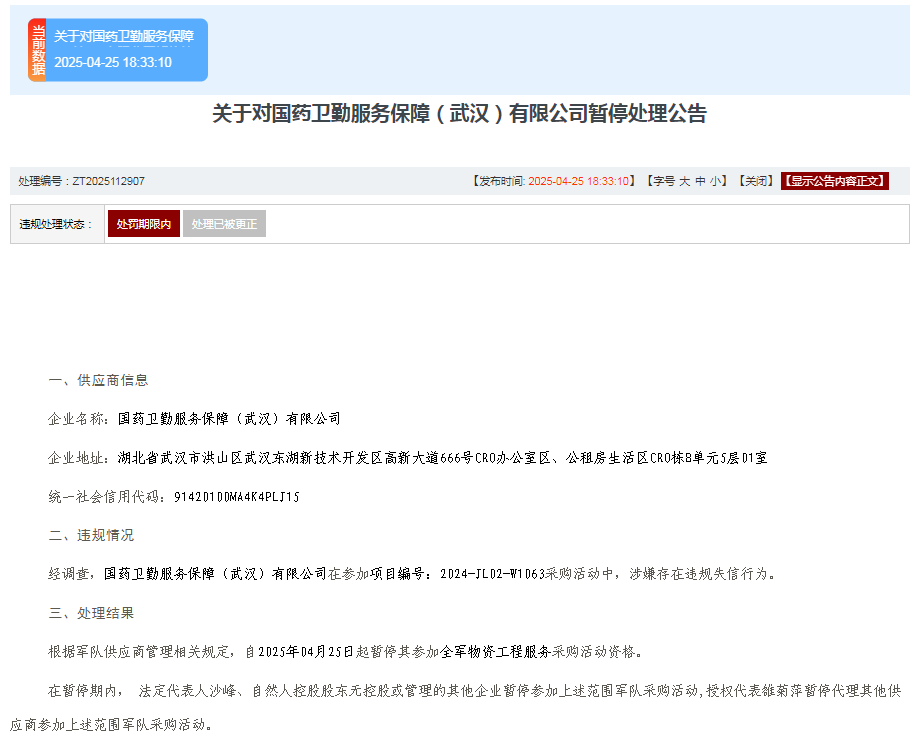
Task: Click the 一、供应商信息 section heading
Action: [x=98, y=380]
